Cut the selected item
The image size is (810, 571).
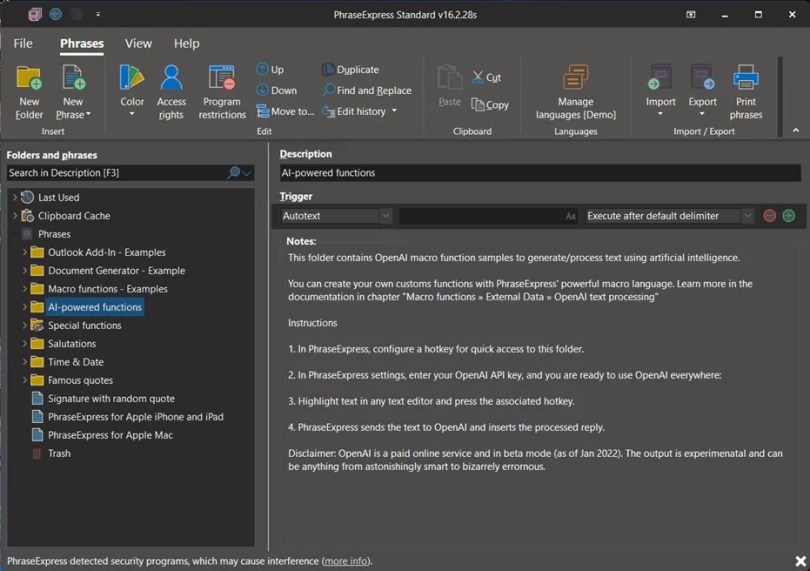click(x=486, y=78)
